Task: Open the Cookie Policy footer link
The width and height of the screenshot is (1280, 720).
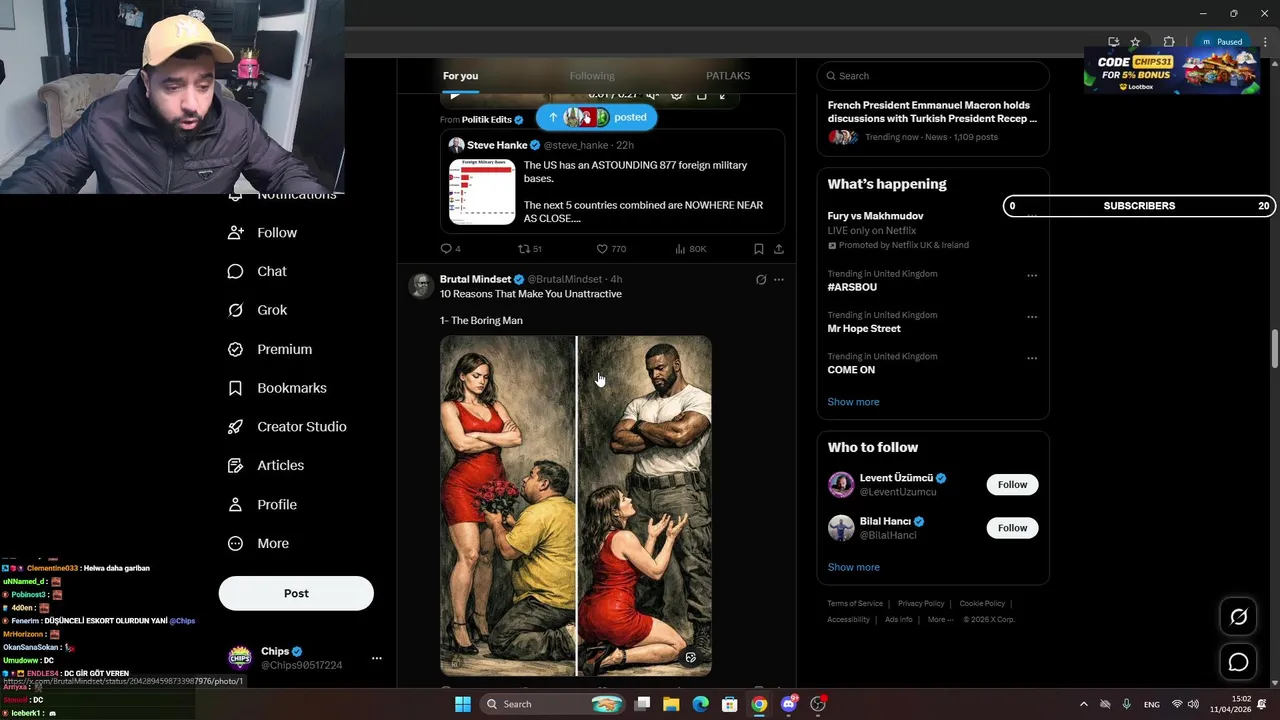Action: 982,604
